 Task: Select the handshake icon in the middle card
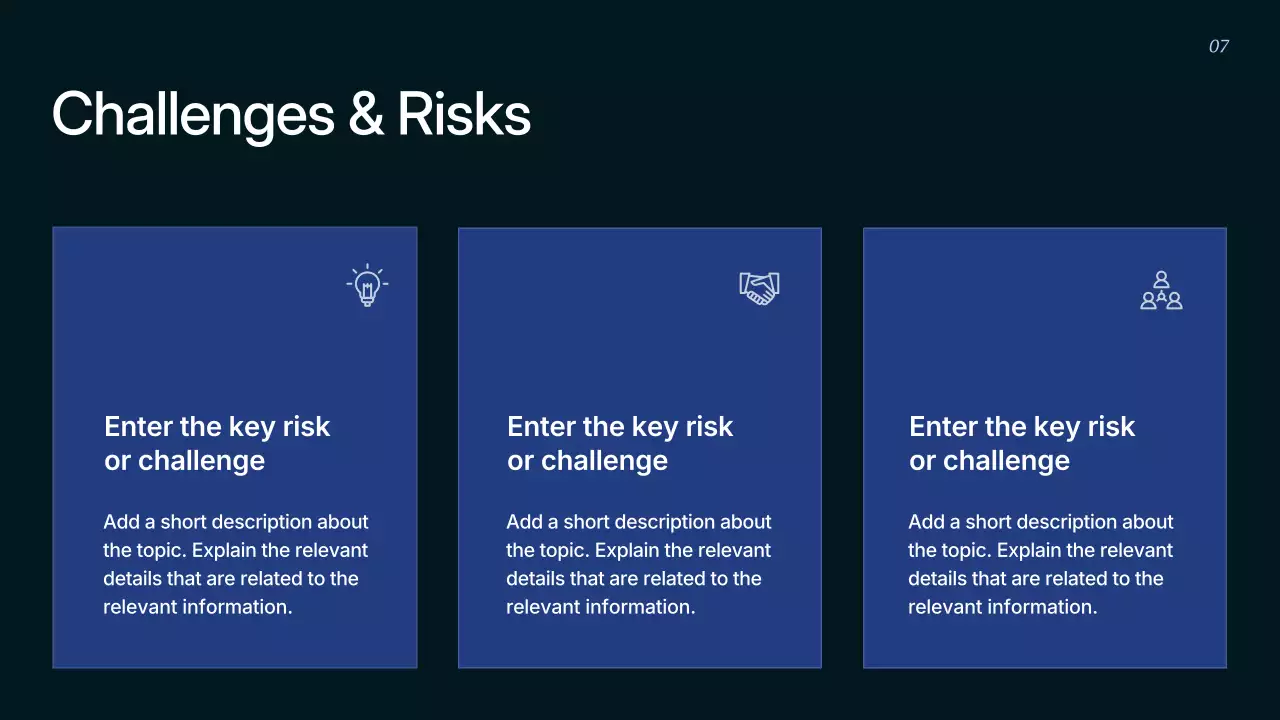(759, 288)
